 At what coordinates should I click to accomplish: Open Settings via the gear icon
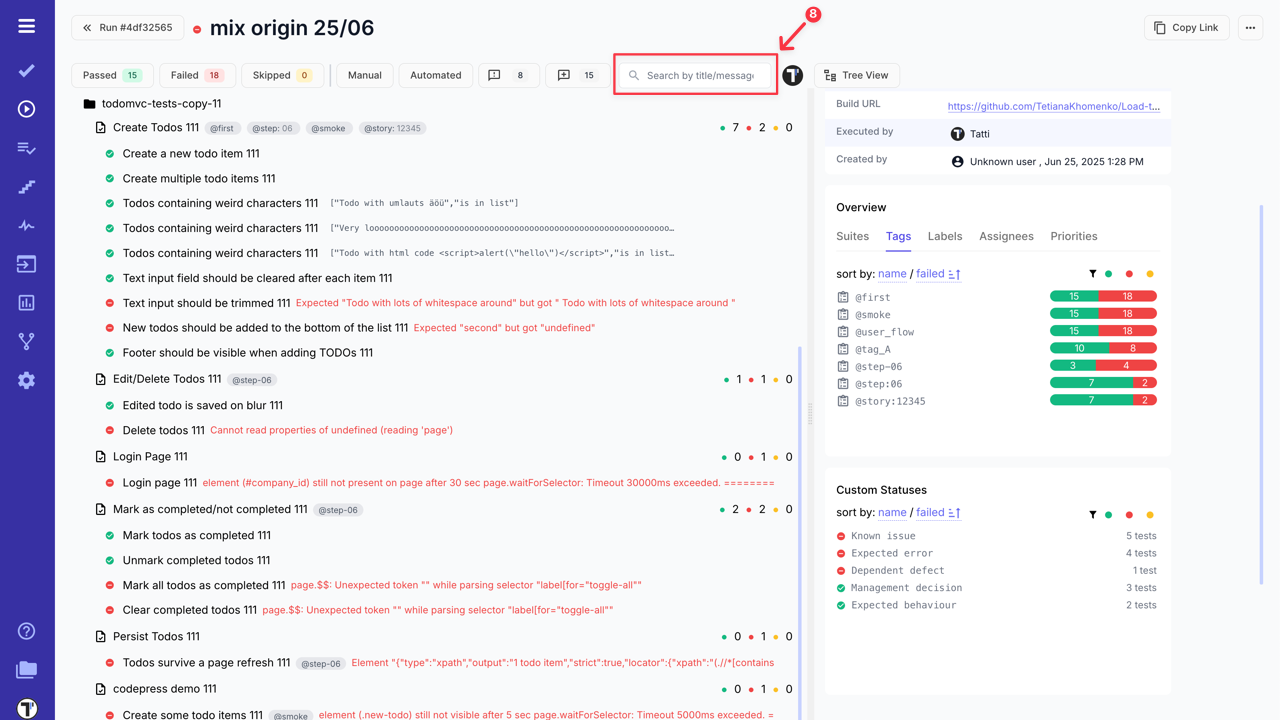click(26, 379)
